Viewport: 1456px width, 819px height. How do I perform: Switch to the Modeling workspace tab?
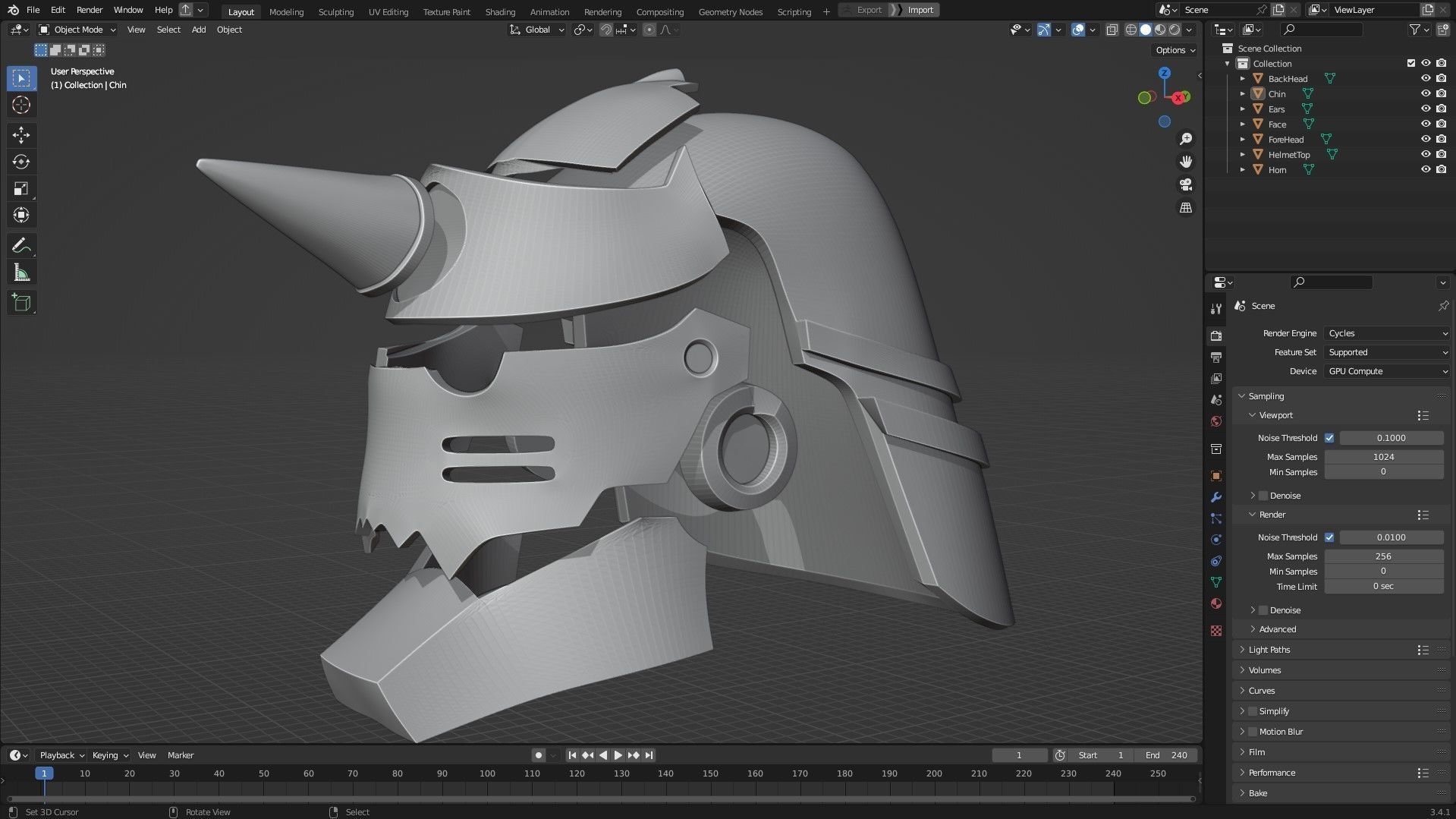286,11
